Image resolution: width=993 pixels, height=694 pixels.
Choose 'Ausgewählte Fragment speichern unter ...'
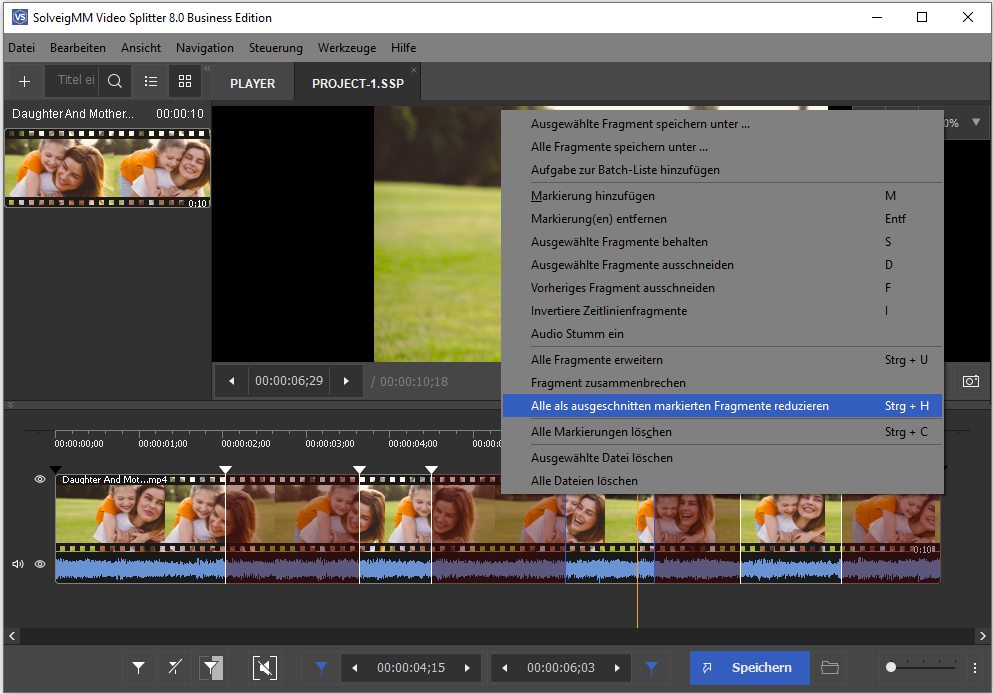pos(722,124)
